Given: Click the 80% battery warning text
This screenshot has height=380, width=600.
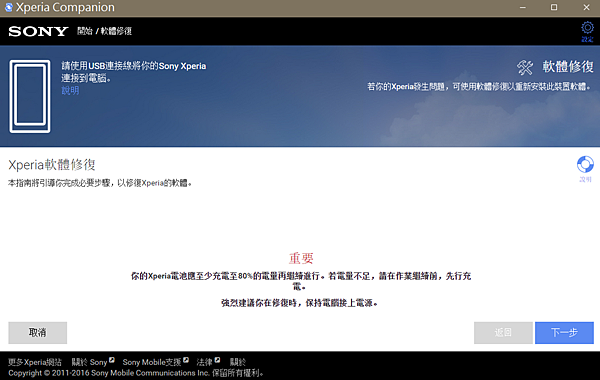Looking at the screenshot, I should coord(301,281).
